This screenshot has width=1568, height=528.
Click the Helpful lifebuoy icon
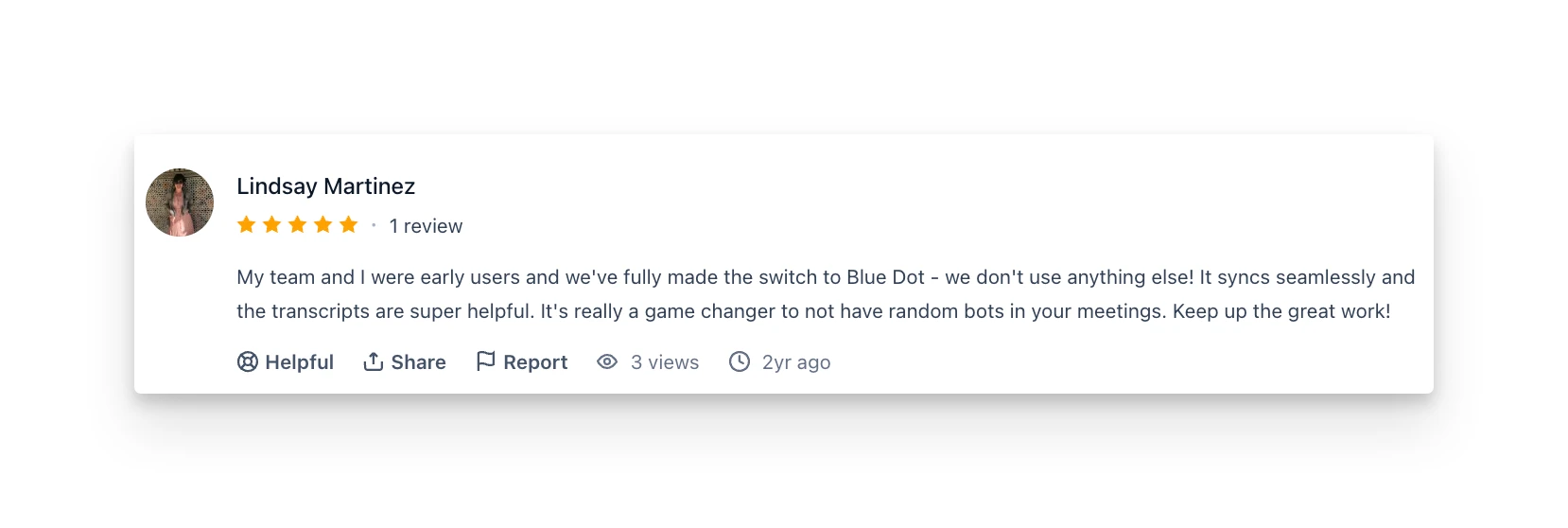[x=248, y=362]
